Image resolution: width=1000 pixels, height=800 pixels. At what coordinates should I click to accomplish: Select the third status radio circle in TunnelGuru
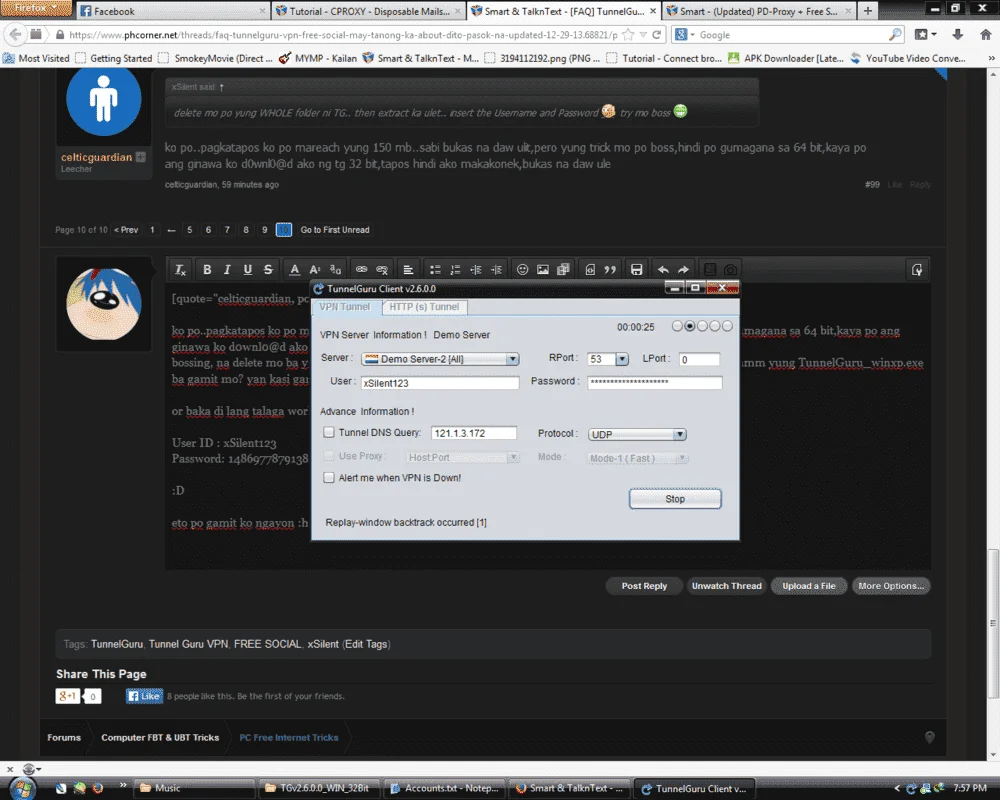tap(702, 326)
